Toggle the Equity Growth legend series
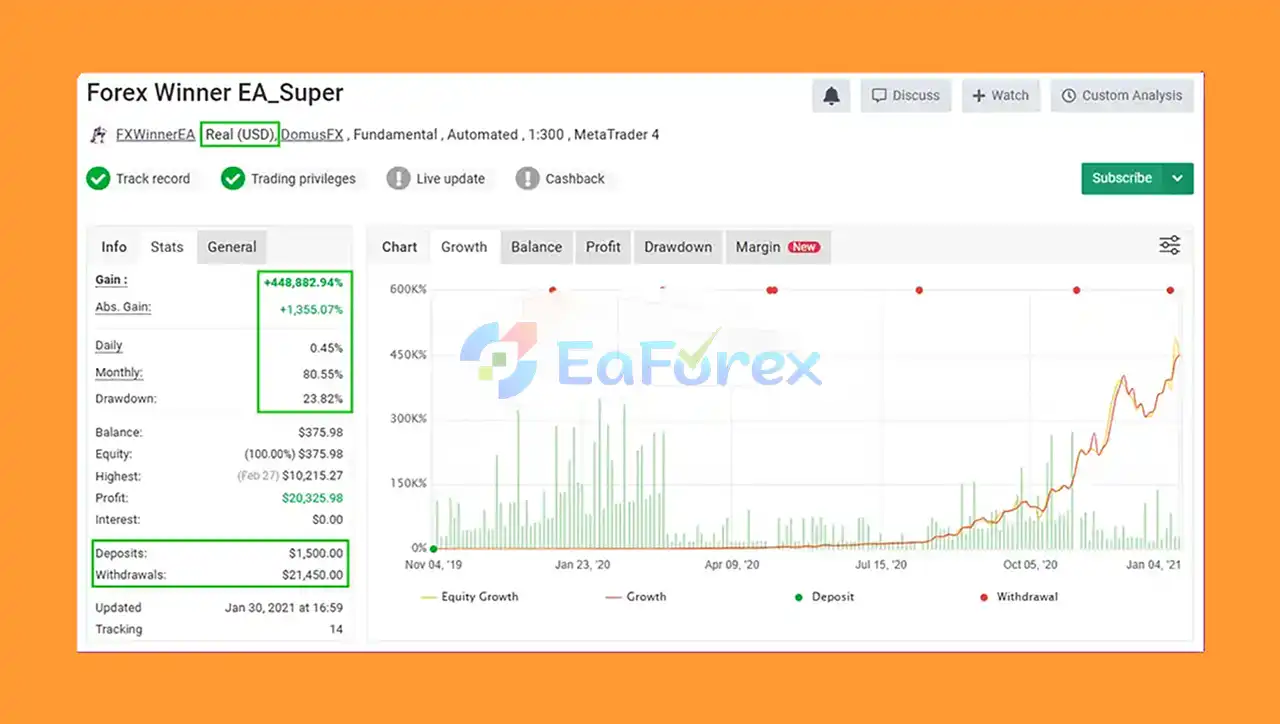This screenshot has width=1280, height=724. pyautogui.click(x=470, y=597)
